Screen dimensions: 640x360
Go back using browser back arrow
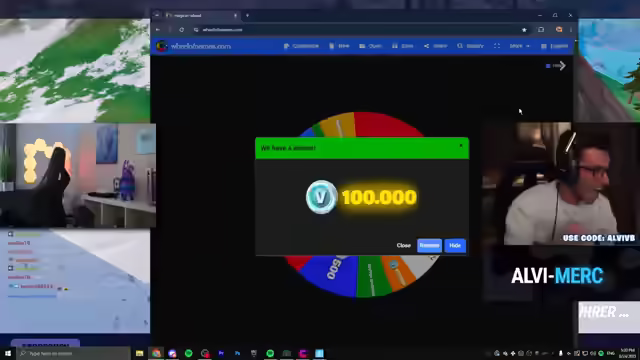[x=158, y=30]
